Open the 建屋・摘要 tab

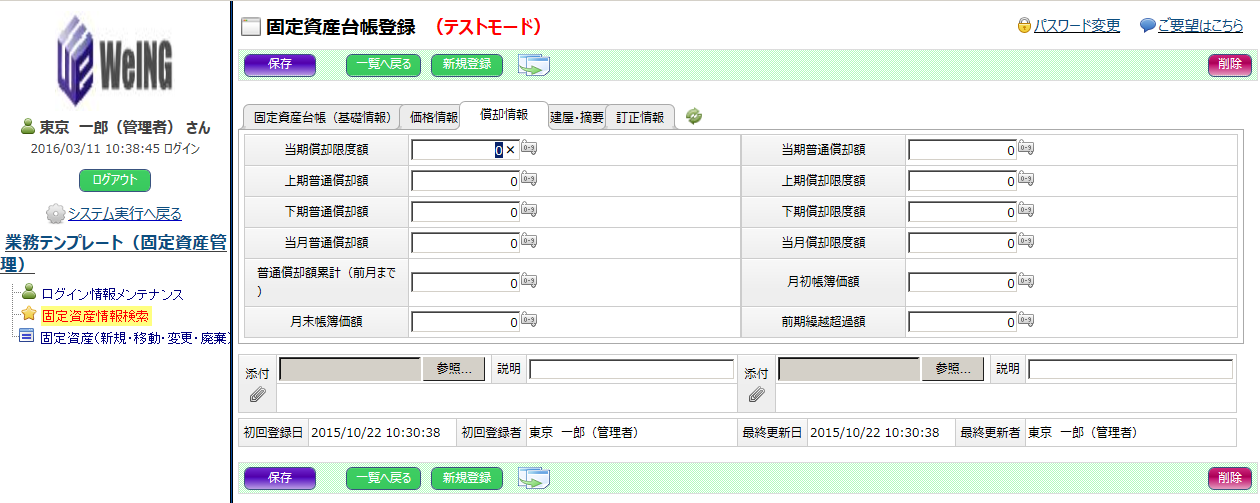click(x=577, y=117)
